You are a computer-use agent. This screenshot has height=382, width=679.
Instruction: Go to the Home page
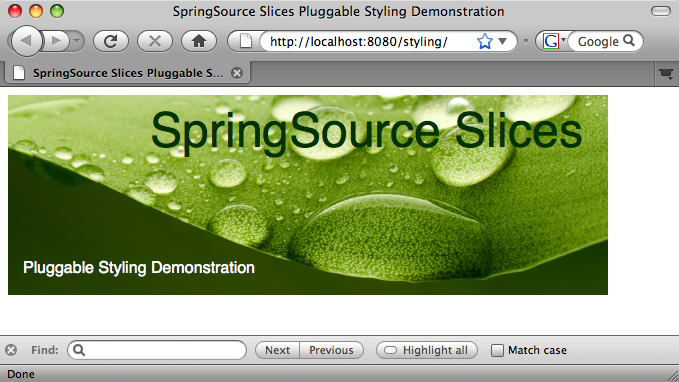(x=199, y=41)
